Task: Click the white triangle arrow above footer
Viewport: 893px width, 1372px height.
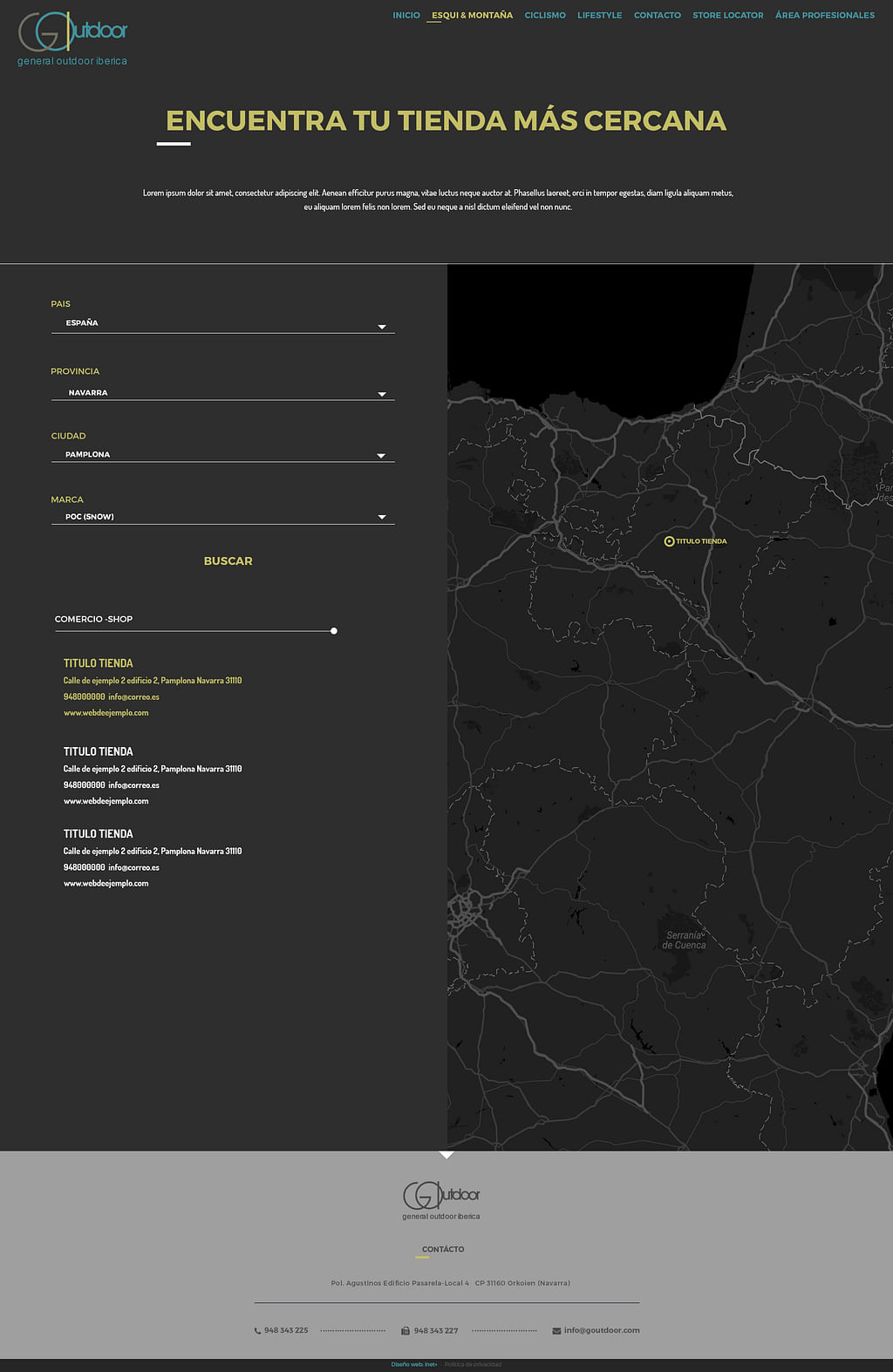Action: point(446,1155)
